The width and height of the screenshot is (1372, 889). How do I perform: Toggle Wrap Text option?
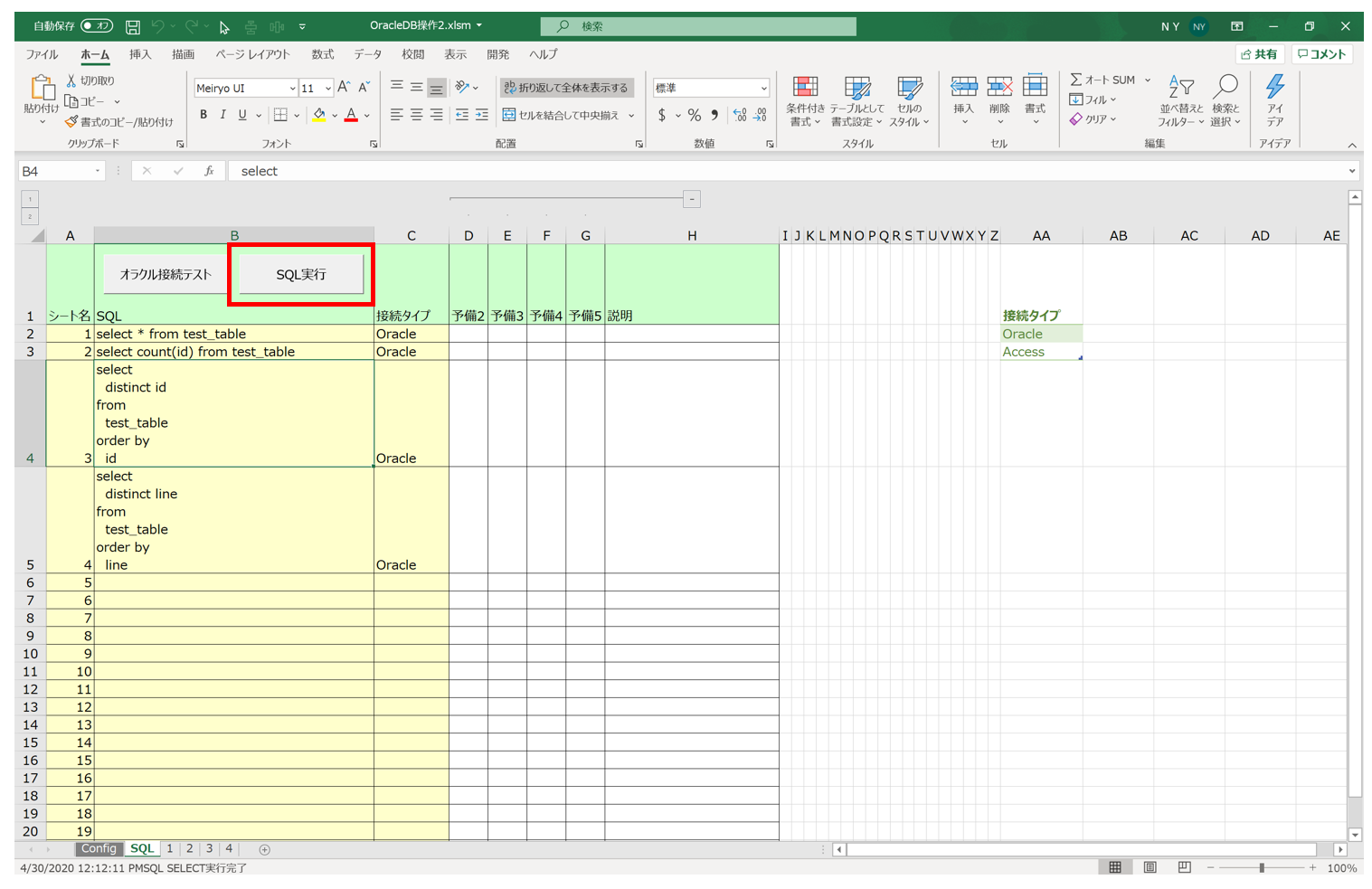point(567,88)
